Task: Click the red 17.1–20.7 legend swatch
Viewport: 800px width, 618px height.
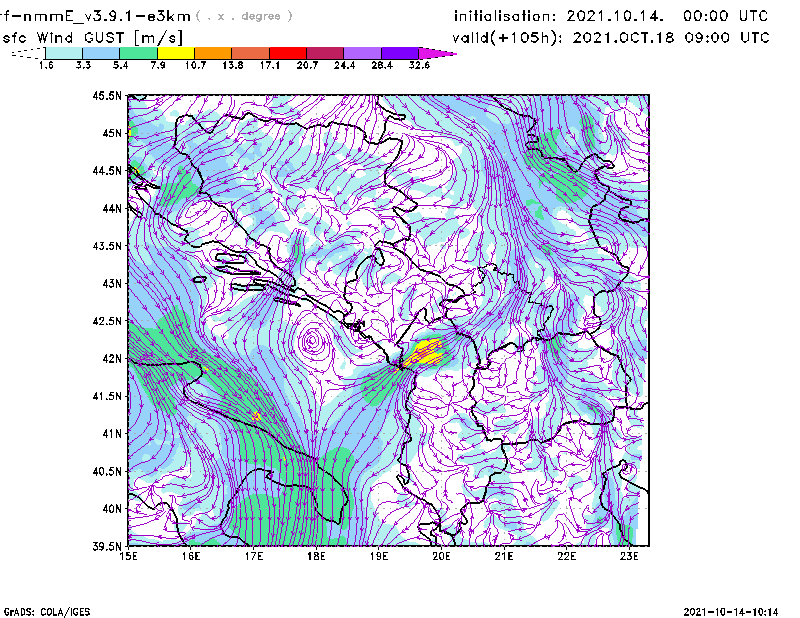Action: [x=288, y=53]
